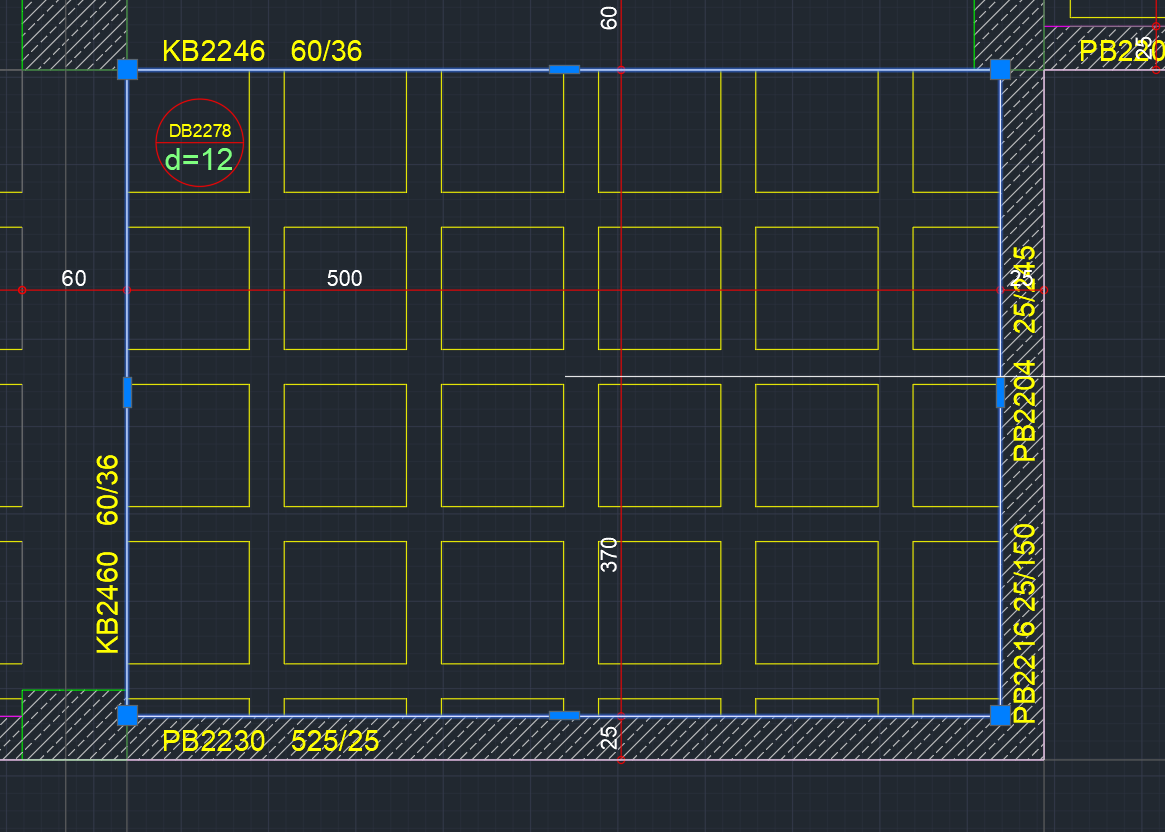This screenshot has width=1165, height=832.
Task: Click the midpoint grip on the bottom edge
Action: [x=564, y=715]
